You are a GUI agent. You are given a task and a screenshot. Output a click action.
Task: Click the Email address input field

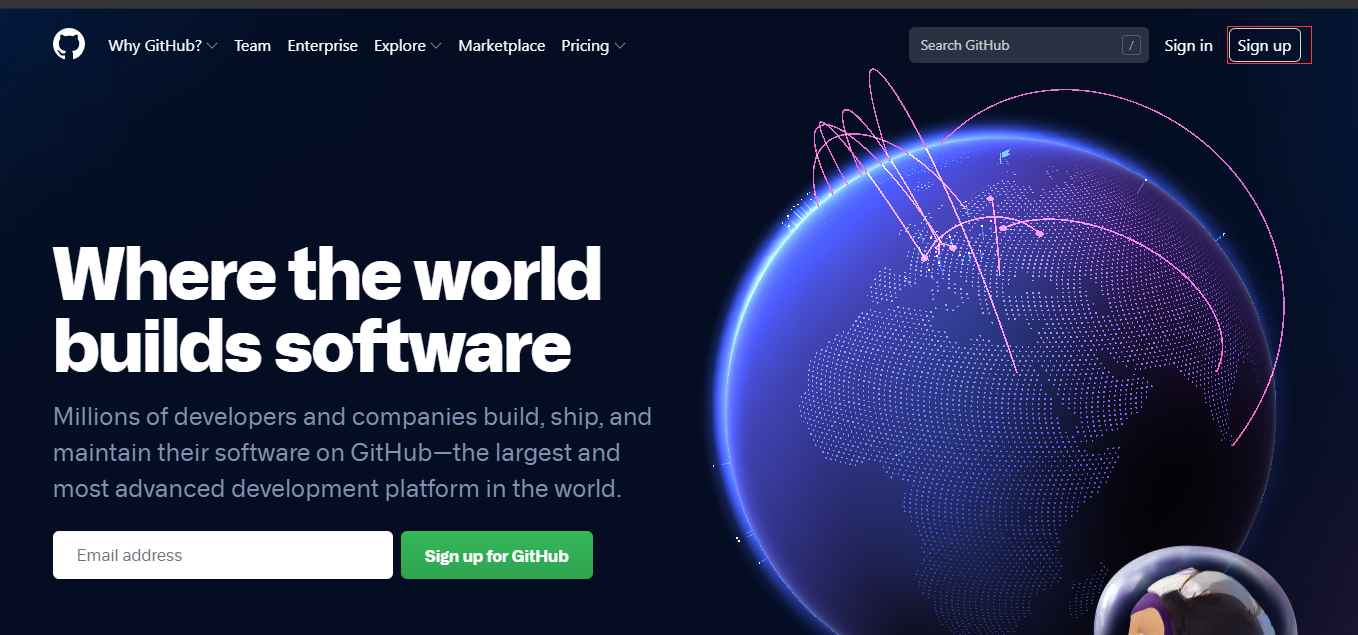pyautogui.click(x=223, y=555)
